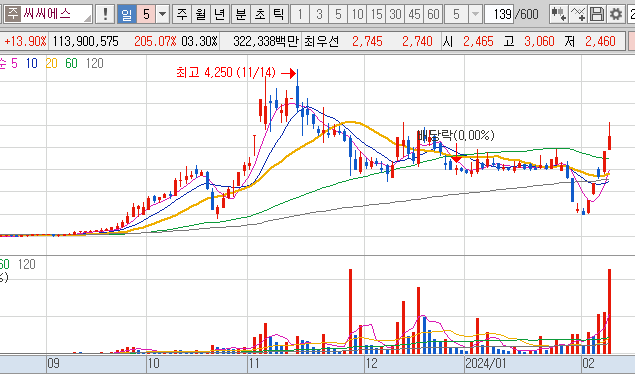Click the 2,740 bid price value

coord(417,41)
